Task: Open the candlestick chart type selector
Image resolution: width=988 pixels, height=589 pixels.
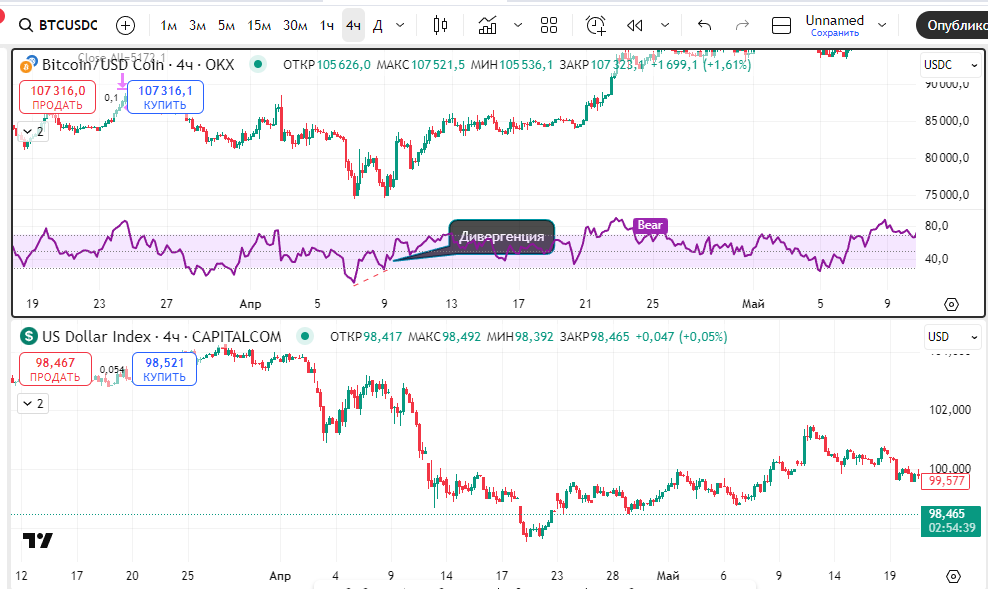Action: tap(441, 25)
